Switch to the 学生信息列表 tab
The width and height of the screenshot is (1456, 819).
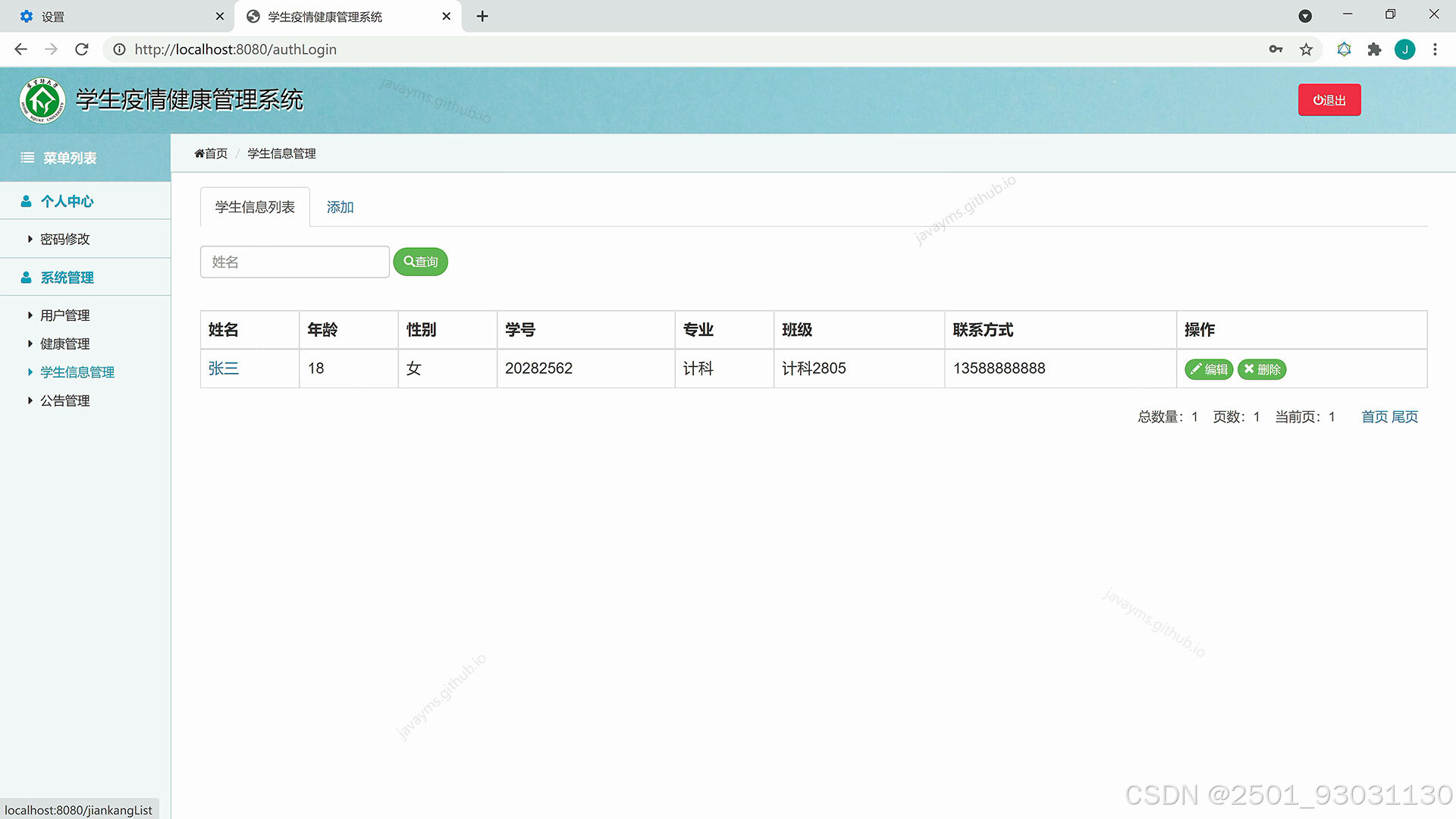[255, 207]
